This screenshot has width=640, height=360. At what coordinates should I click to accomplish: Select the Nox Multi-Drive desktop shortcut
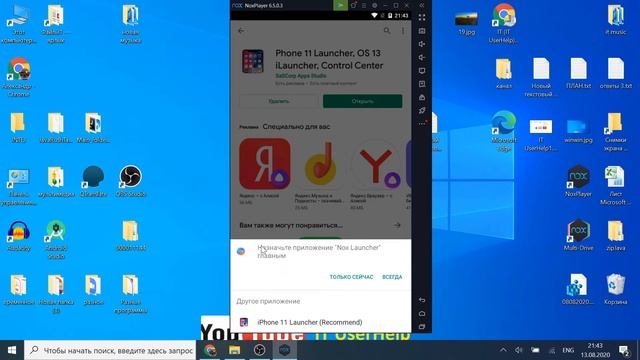click(x=578, y=235)
